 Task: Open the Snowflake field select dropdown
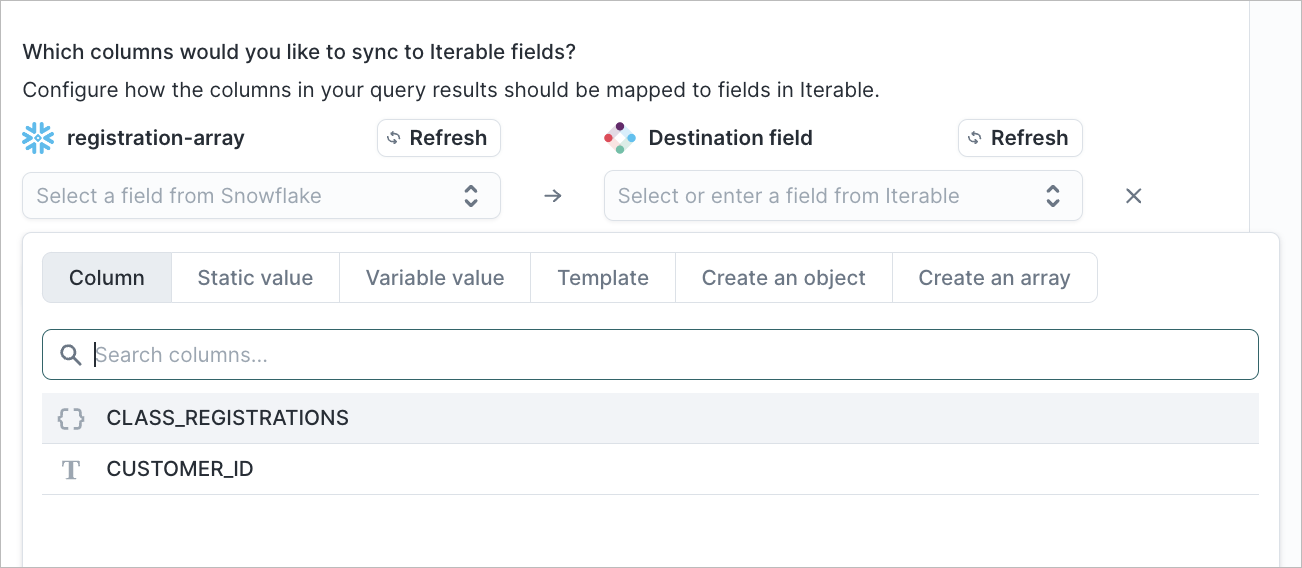pyautogui.click(x=261, y=196)
